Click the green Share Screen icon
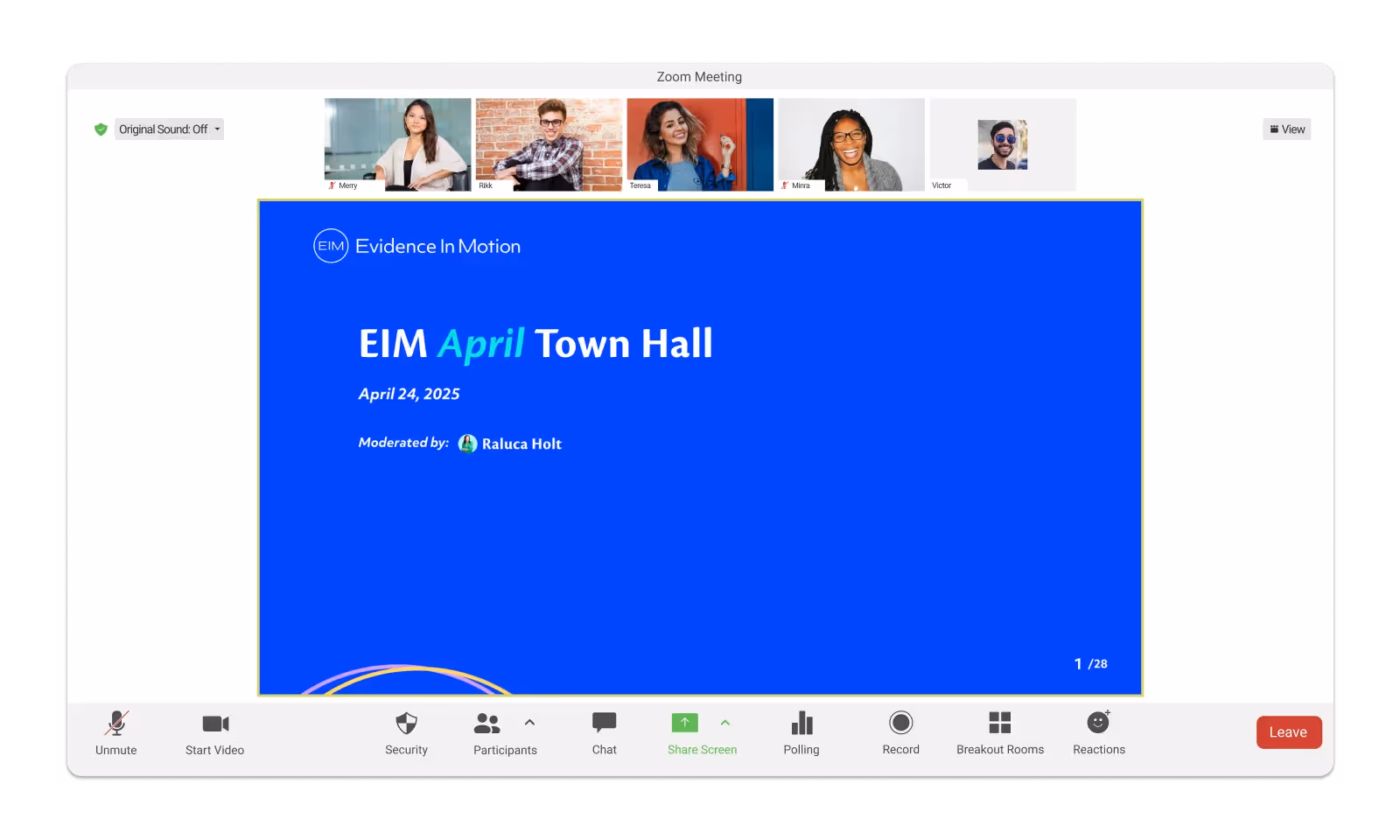Image resolution: width=1400 pixels, height=840 pixels. coord(685,723)
